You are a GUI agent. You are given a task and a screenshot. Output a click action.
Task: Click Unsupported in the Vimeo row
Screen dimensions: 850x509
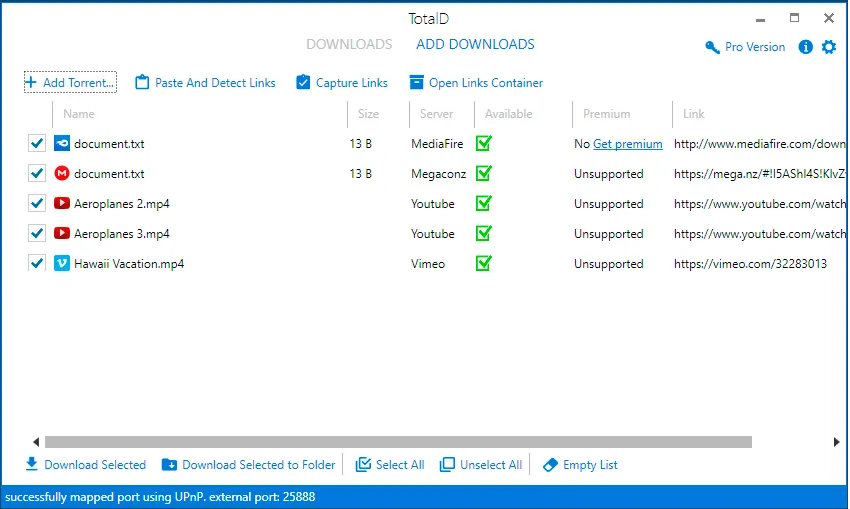coord(609,264)
